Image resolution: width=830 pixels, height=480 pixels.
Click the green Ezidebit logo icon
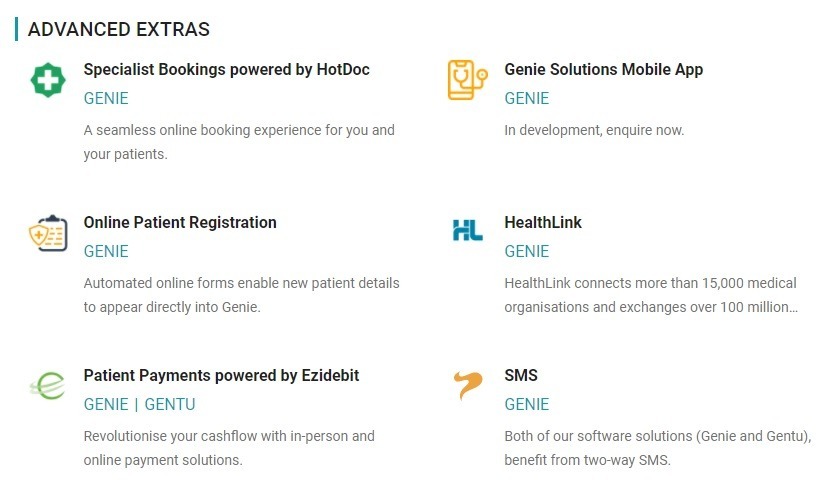pos(47,385)
